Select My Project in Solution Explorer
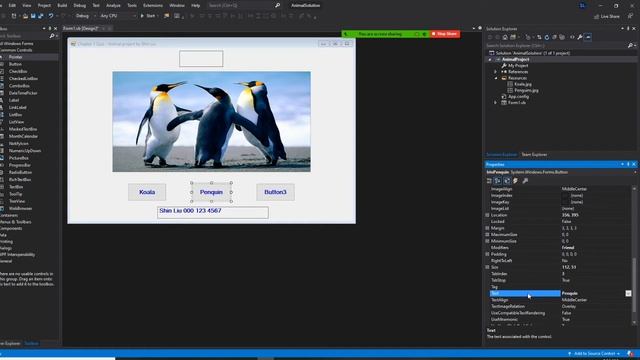The height and width of the screenshot is (360, 640). point(518,66)
